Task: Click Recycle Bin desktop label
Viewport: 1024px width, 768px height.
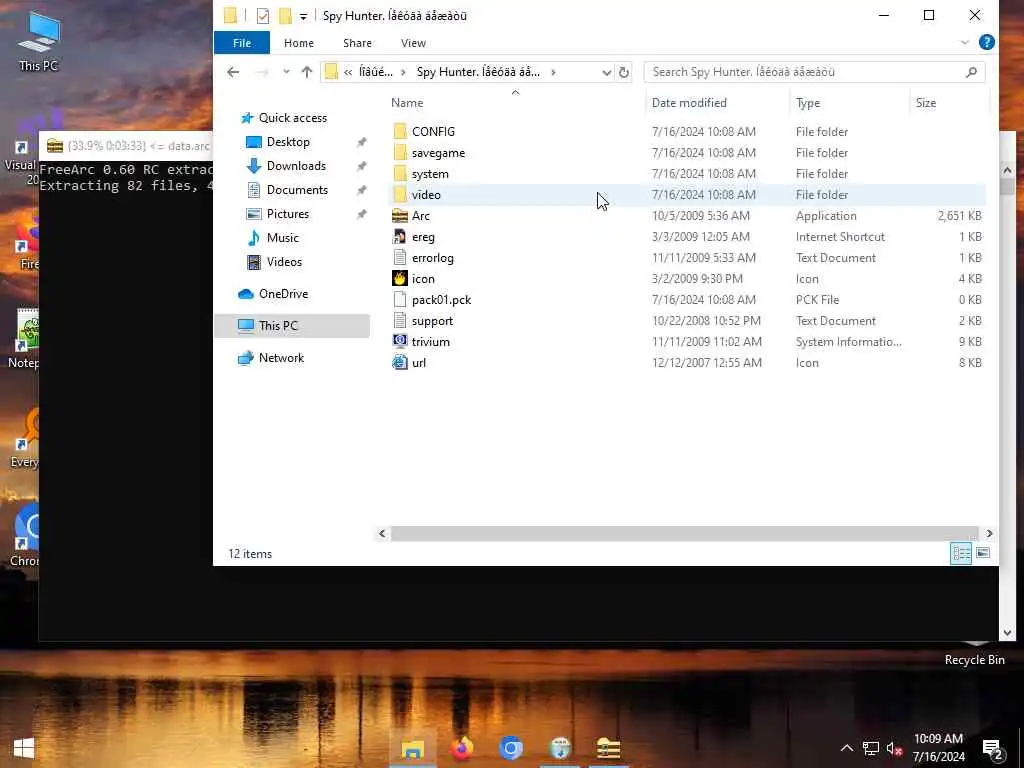Action: tap(974, 660)
